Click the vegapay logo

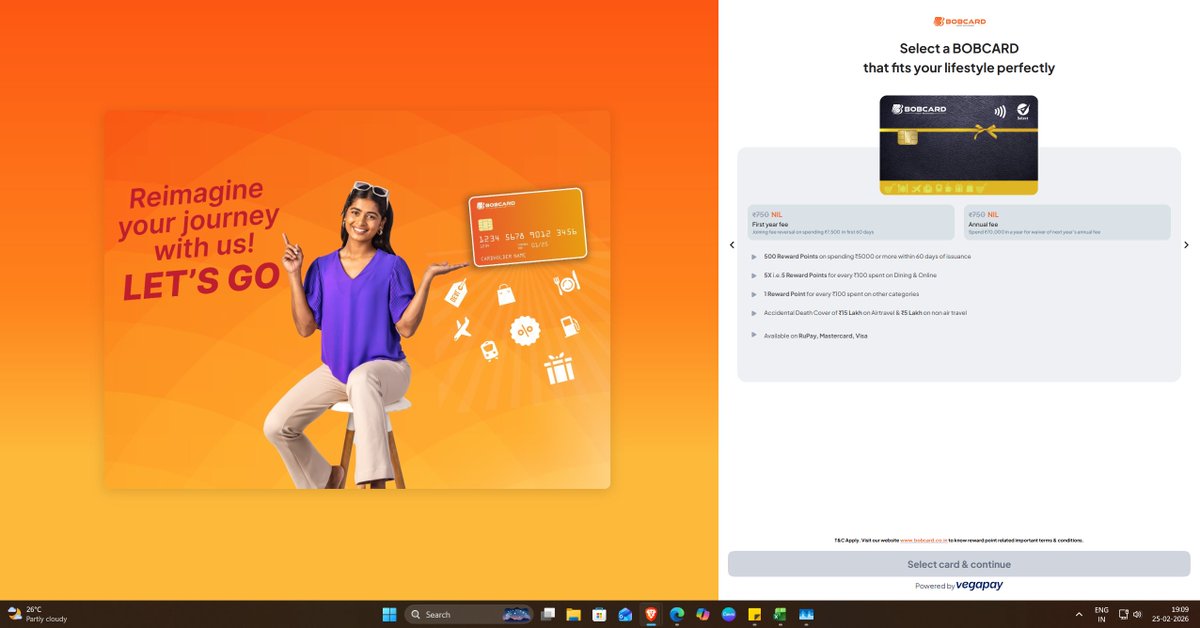click(979, 585)
